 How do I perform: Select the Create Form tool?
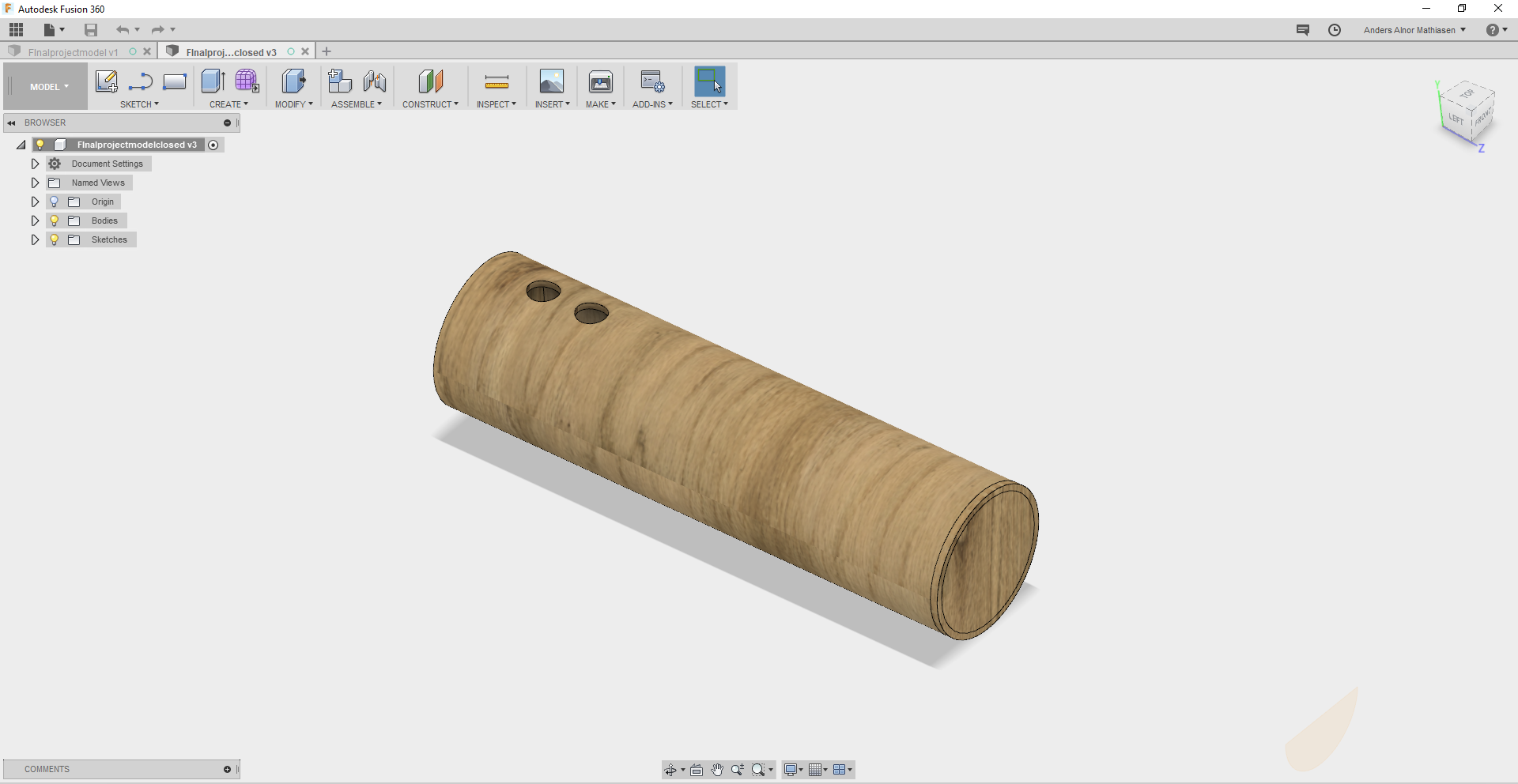point(247,81)
